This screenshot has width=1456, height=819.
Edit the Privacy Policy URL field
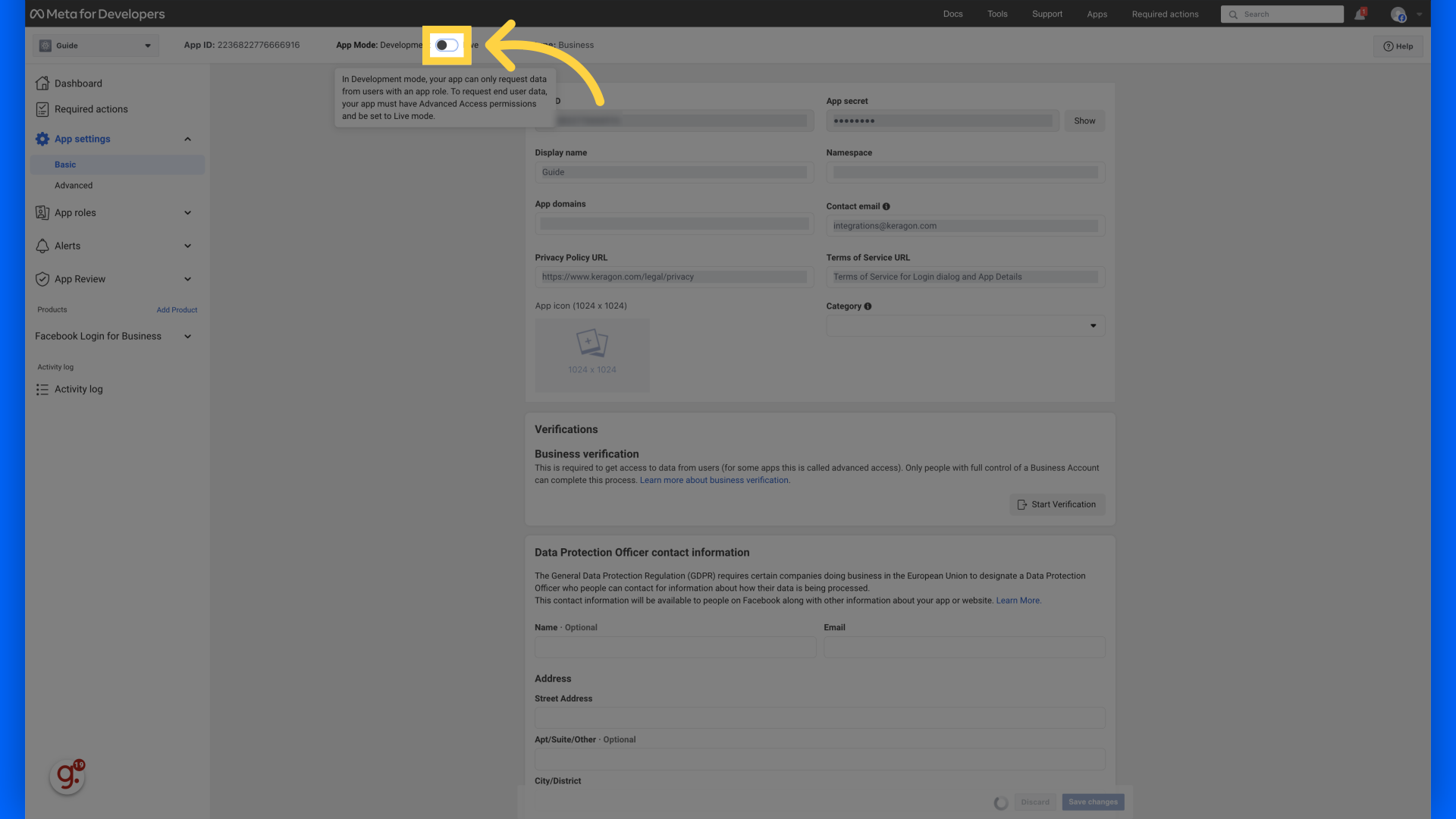pyautogui.click(x=674, y=277)
